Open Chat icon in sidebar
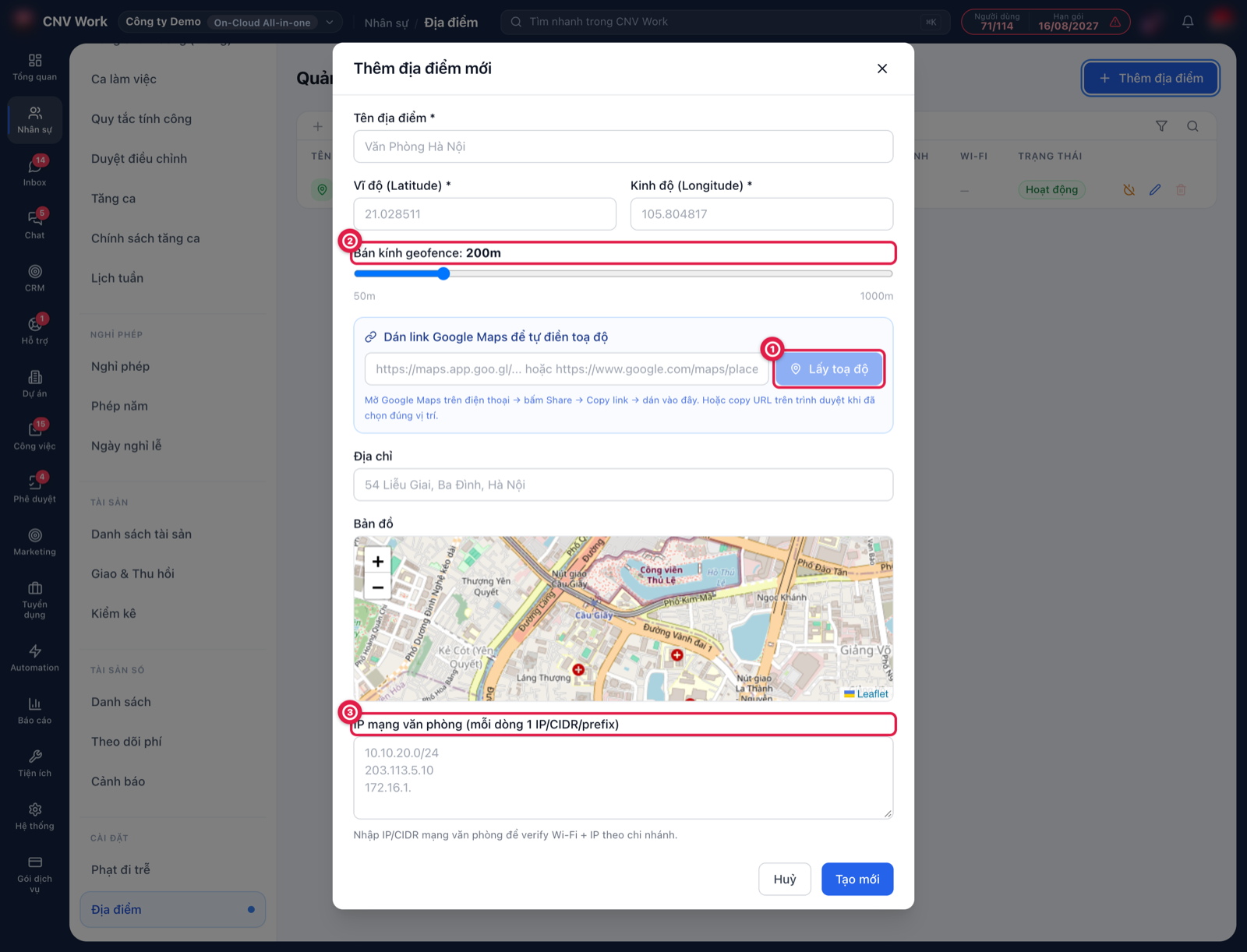Viewport: 1247px width, 952px height. coord(34,225)
